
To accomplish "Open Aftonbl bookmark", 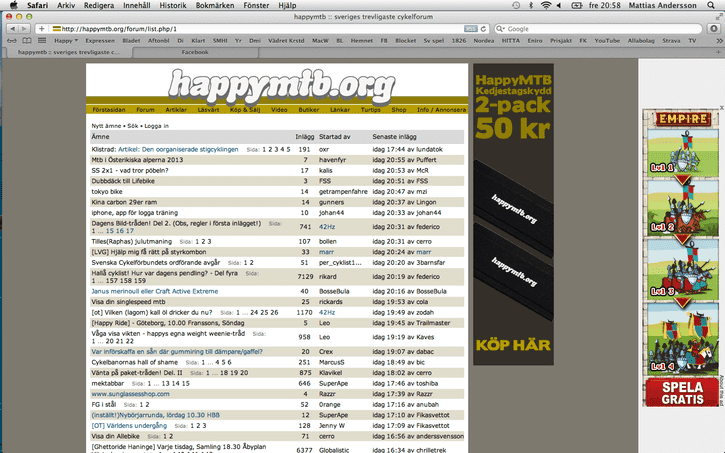I will click(x=159, y=41).
